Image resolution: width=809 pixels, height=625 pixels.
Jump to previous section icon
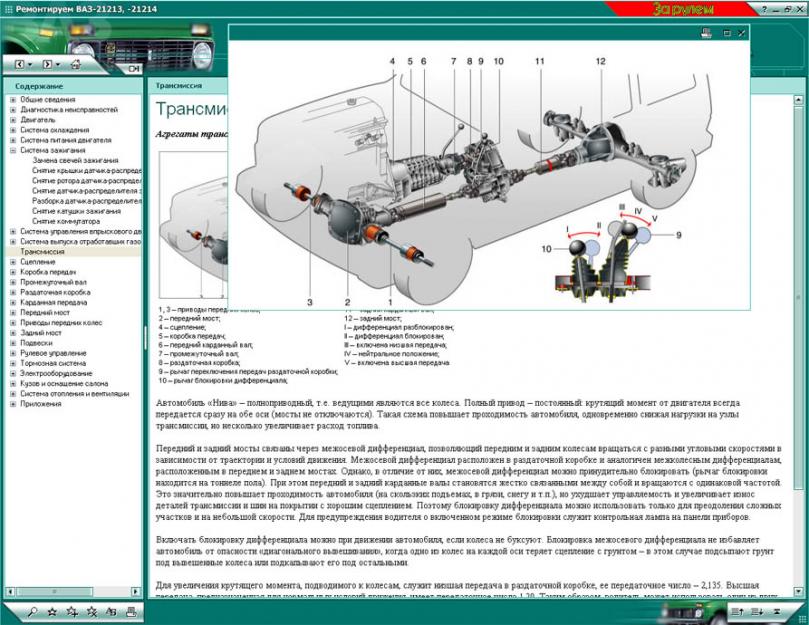(737, 612)
